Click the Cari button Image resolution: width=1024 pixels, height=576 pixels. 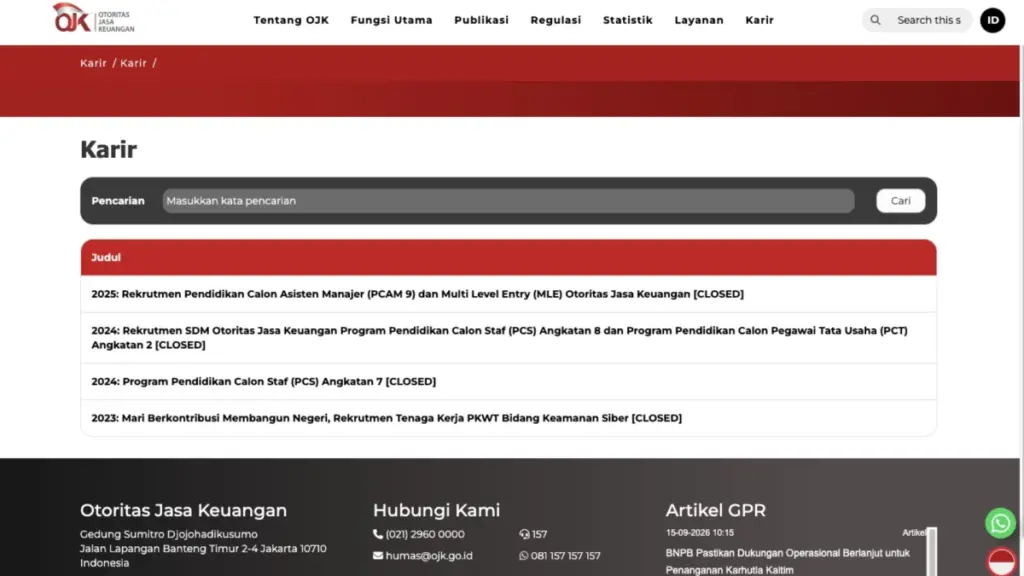point(900,200)
